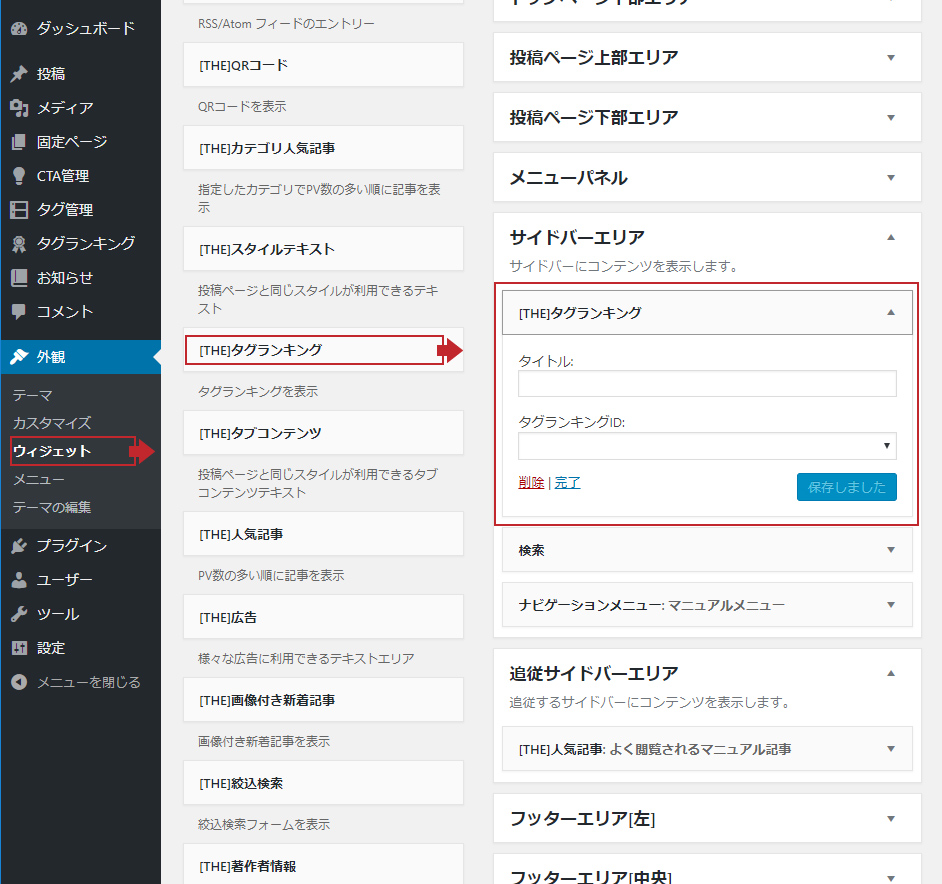Click the 削除 link
This screenshot has height=884, width=942.
(x=531, y=483)
